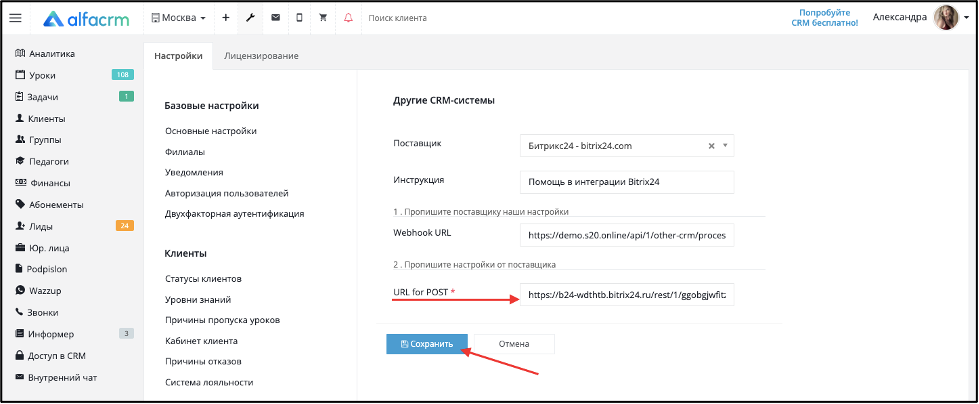Open the red notification bell

348,18
